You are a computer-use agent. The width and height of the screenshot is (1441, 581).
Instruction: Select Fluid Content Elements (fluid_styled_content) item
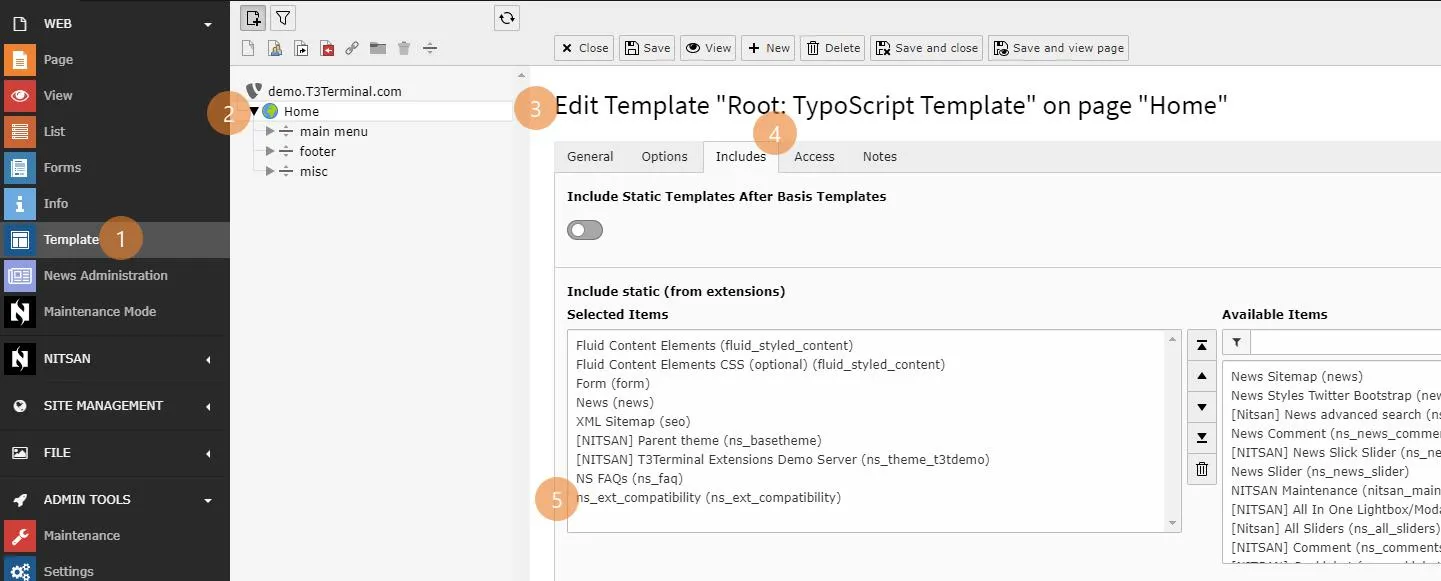pyautogui.click(x=714, y=345)
